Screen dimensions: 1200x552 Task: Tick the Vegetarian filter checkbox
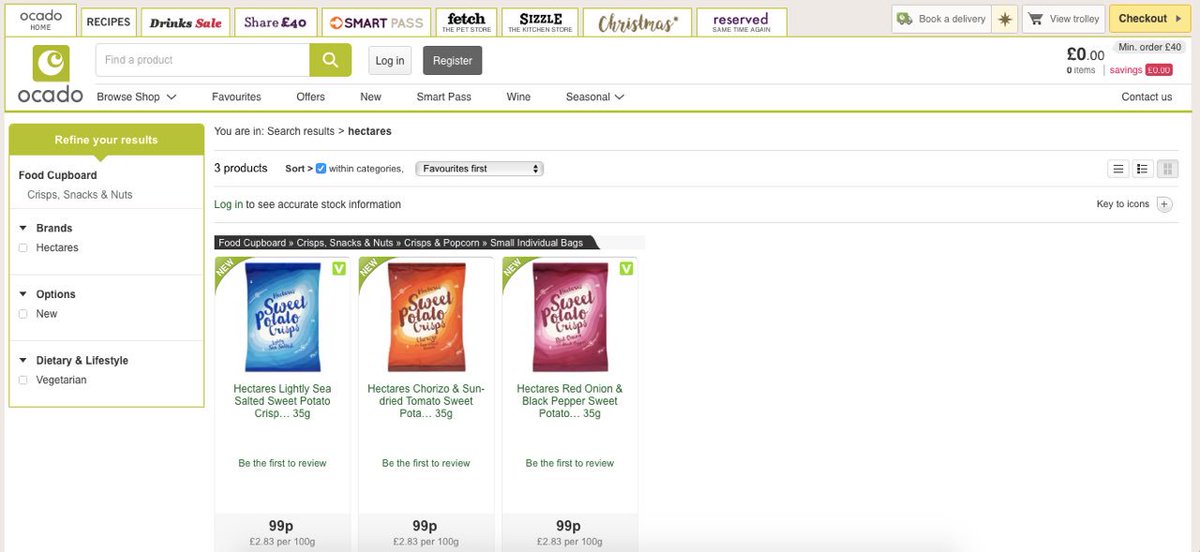pos(23,380)
